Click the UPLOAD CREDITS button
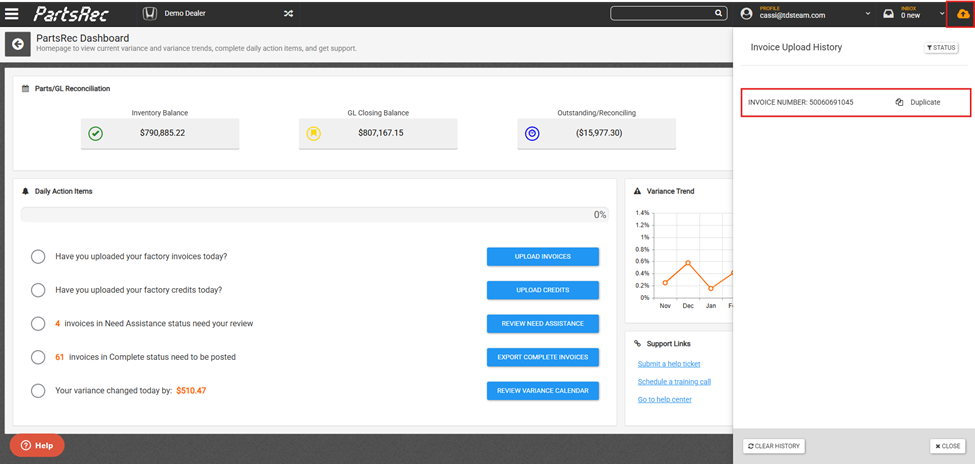 [x=543, y=290]
